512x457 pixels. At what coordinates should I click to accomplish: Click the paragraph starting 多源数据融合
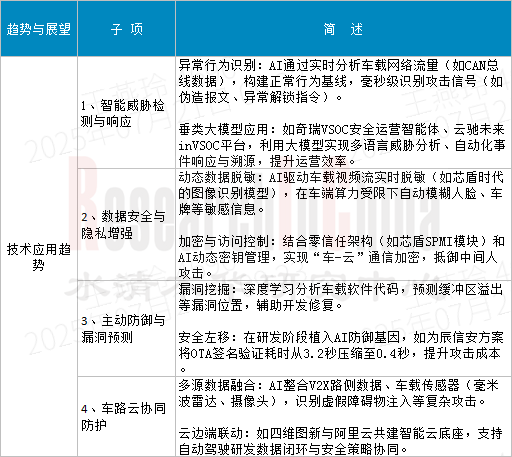338,393
